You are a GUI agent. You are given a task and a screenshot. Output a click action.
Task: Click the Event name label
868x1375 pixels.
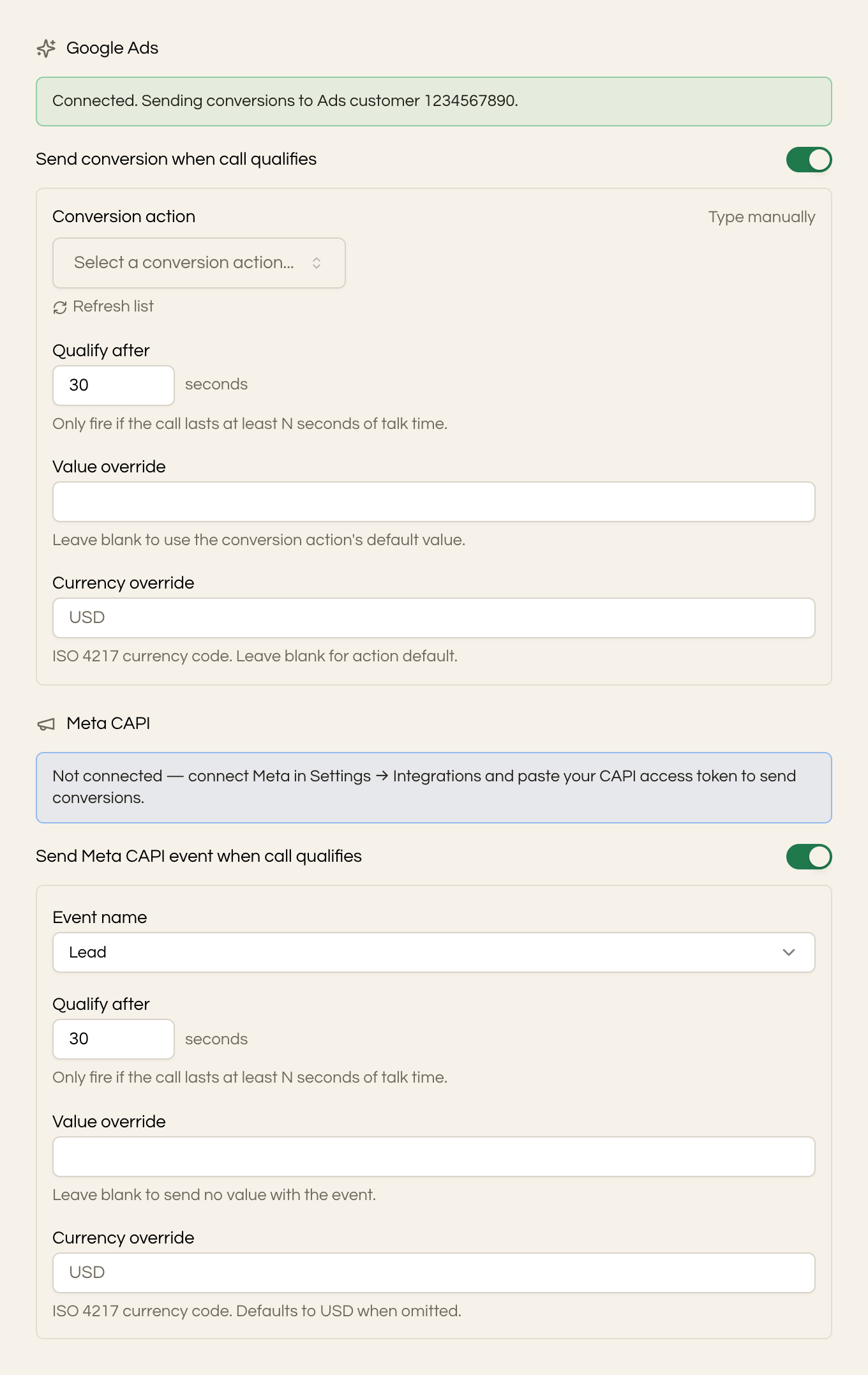tap(100, 917)
